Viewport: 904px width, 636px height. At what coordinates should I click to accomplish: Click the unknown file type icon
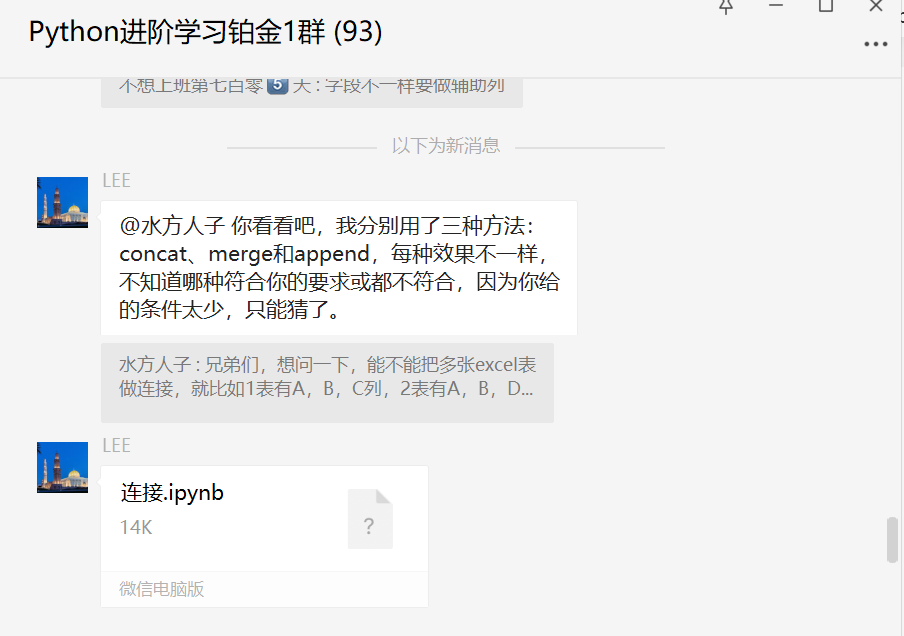click(370, 519)
